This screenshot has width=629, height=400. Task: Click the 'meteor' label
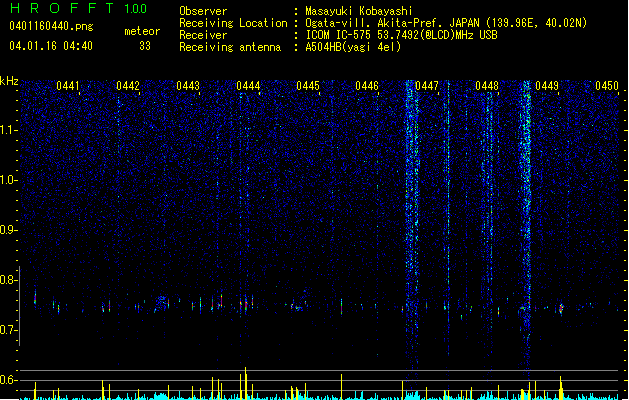[142, 31]
